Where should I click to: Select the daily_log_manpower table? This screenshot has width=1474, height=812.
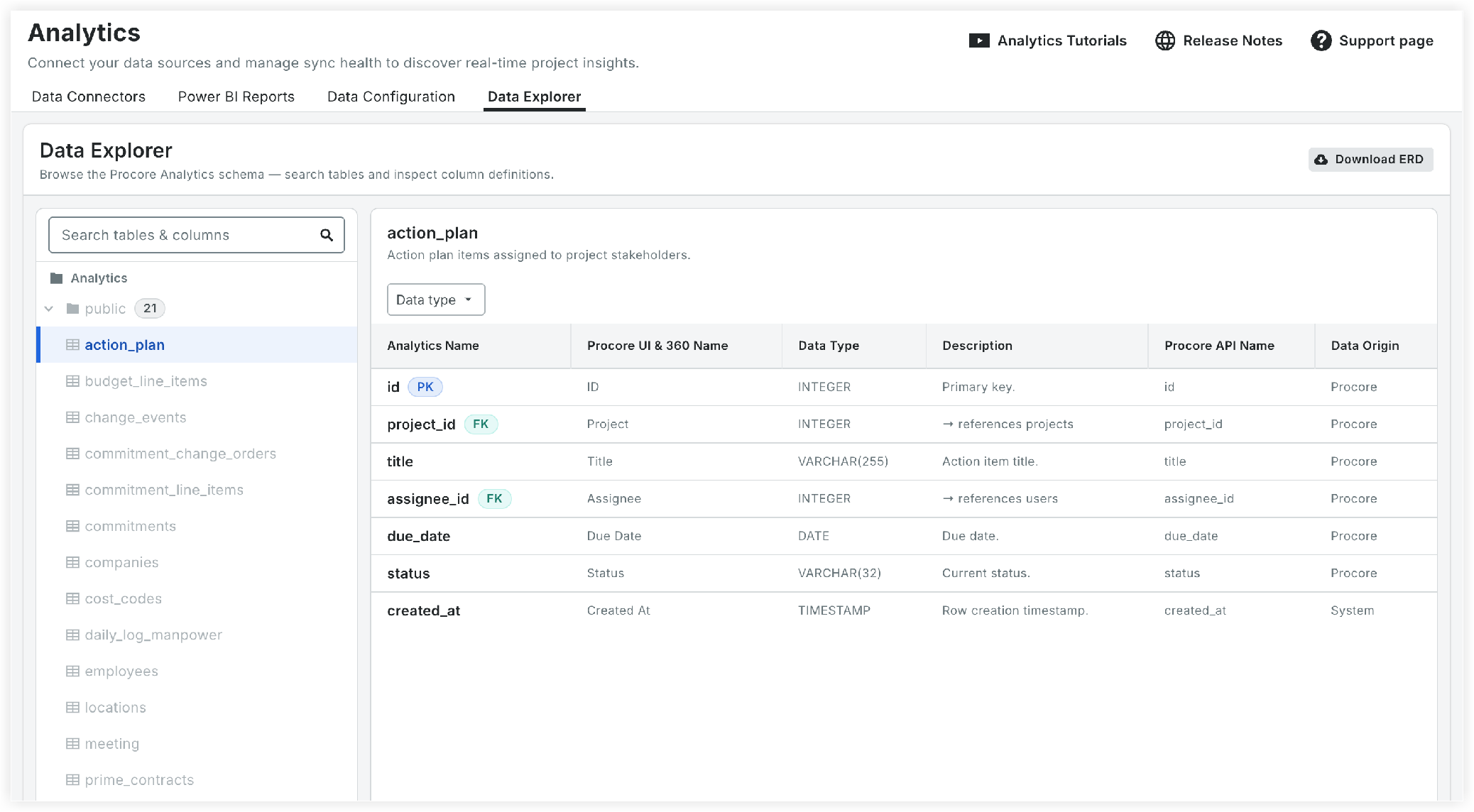coord(197,635)
